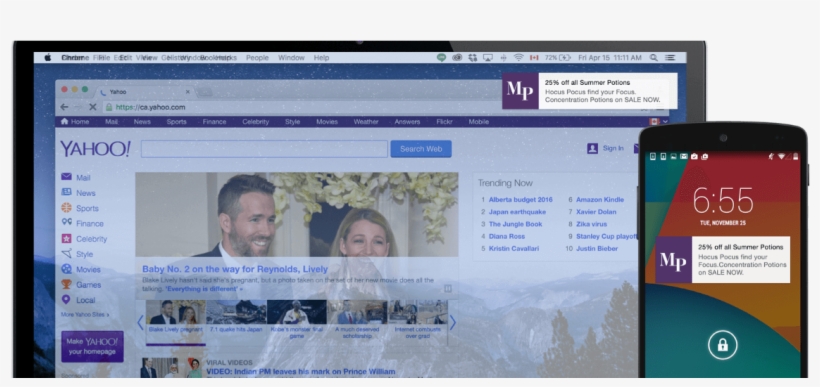Open Weather in the Yahoo navbar
This screenshot has width=820, height=387.
[366, 121]
